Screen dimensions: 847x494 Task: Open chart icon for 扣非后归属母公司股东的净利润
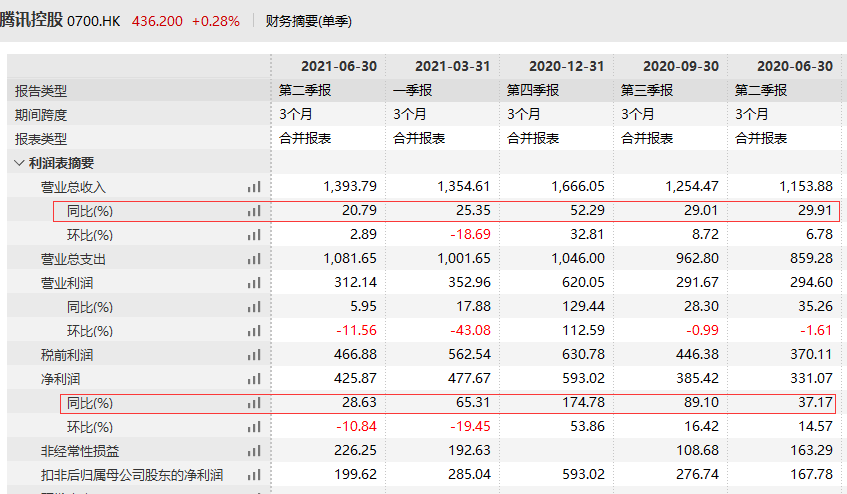[x=254, y=475]
